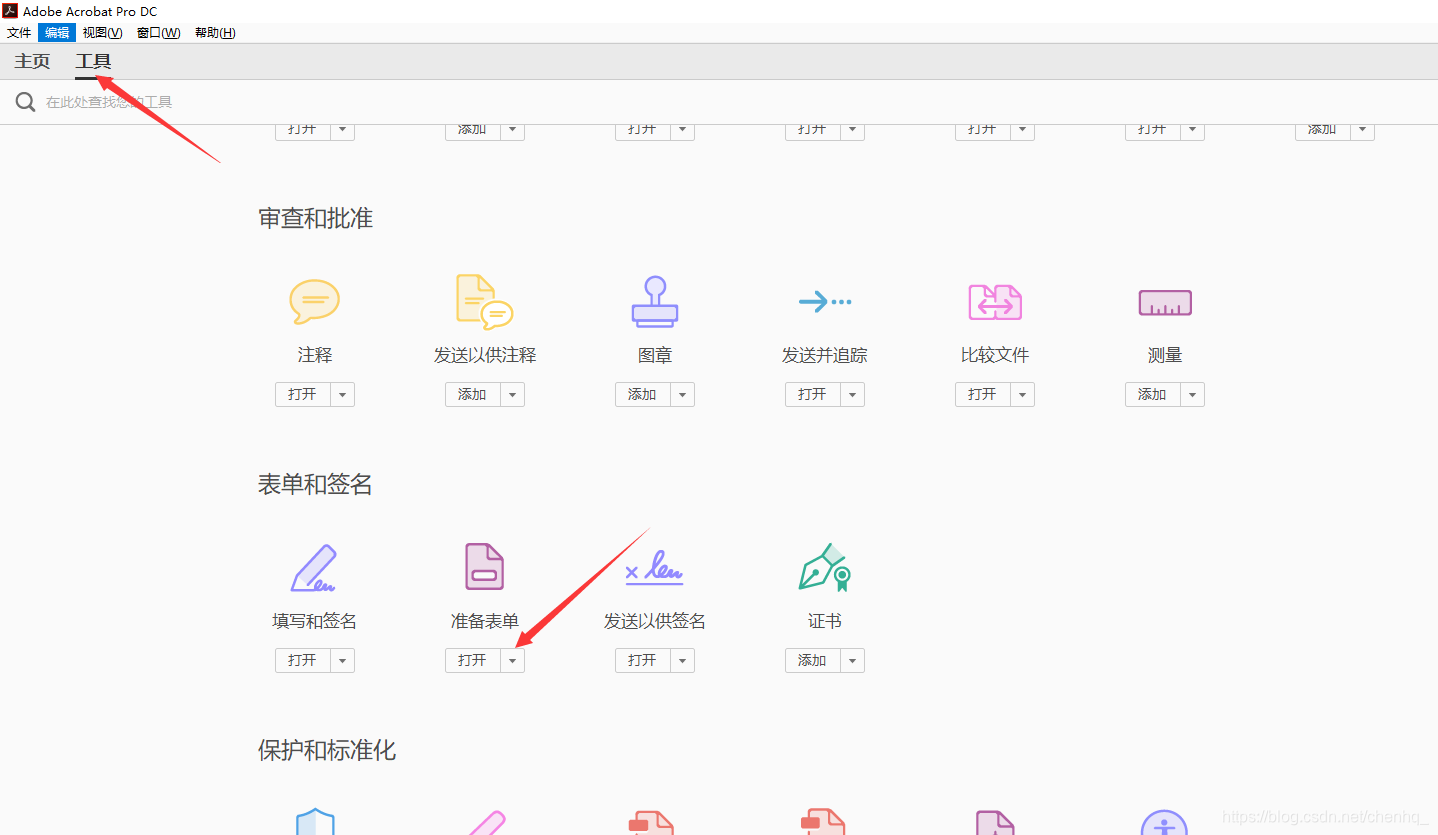Click 打开 button under 准备表单
1438x835 pixels.
pyautogui.click(x=473, y=660)
